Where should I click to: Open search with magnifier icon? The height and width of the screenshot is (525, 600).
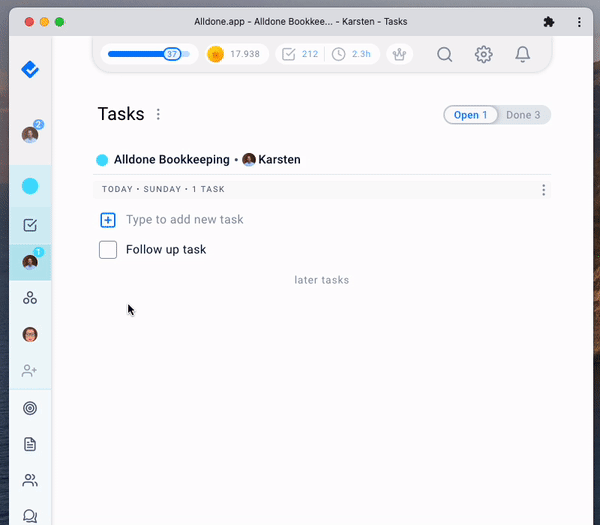tap(445, 54)
